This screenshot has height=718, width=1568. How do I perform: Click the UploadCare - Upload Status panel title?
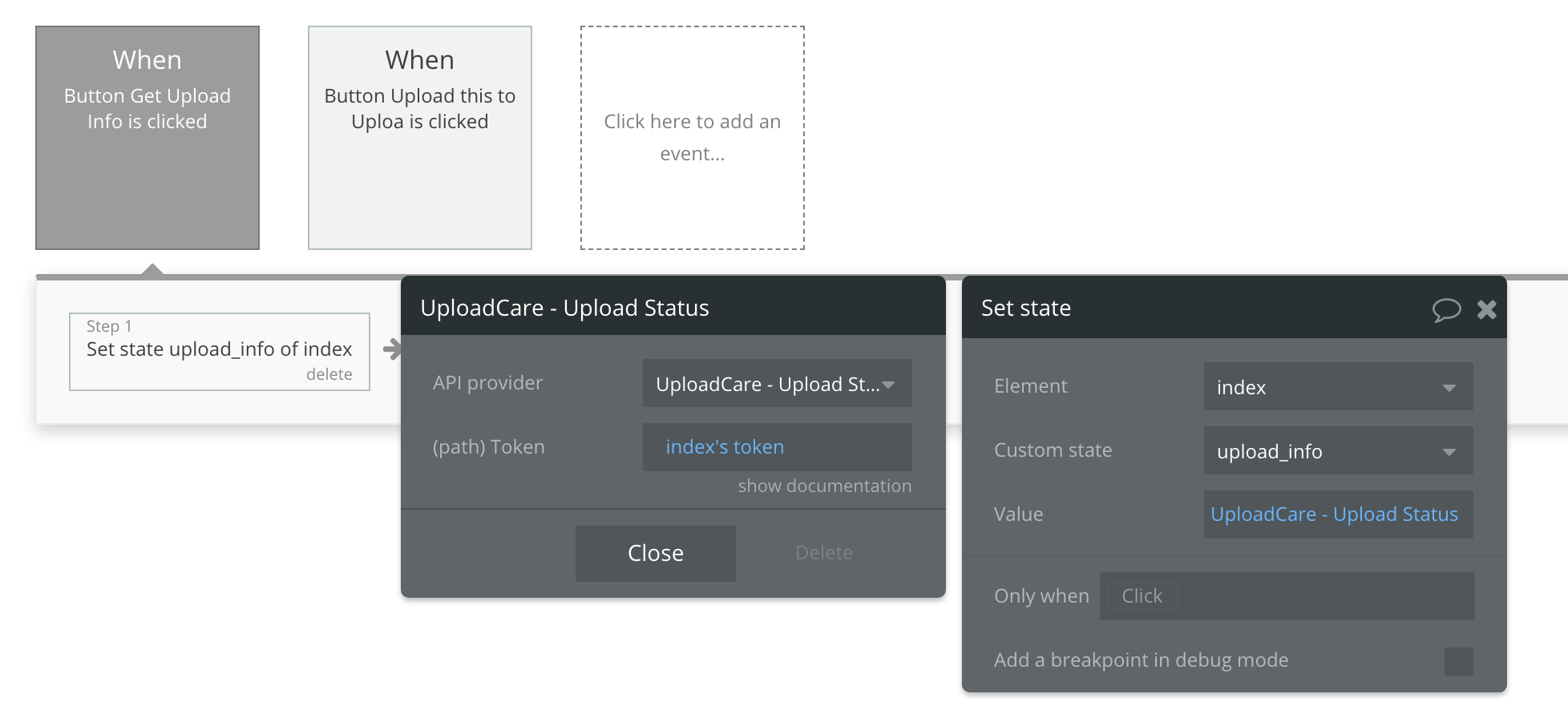click(564, 308)
